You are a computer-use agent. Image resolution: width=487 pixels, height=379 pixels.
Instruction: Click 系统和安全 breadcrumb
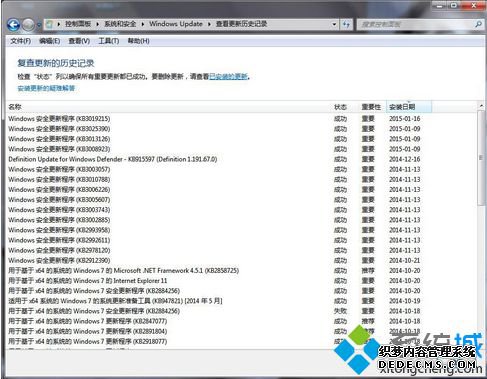coord(120,24)
